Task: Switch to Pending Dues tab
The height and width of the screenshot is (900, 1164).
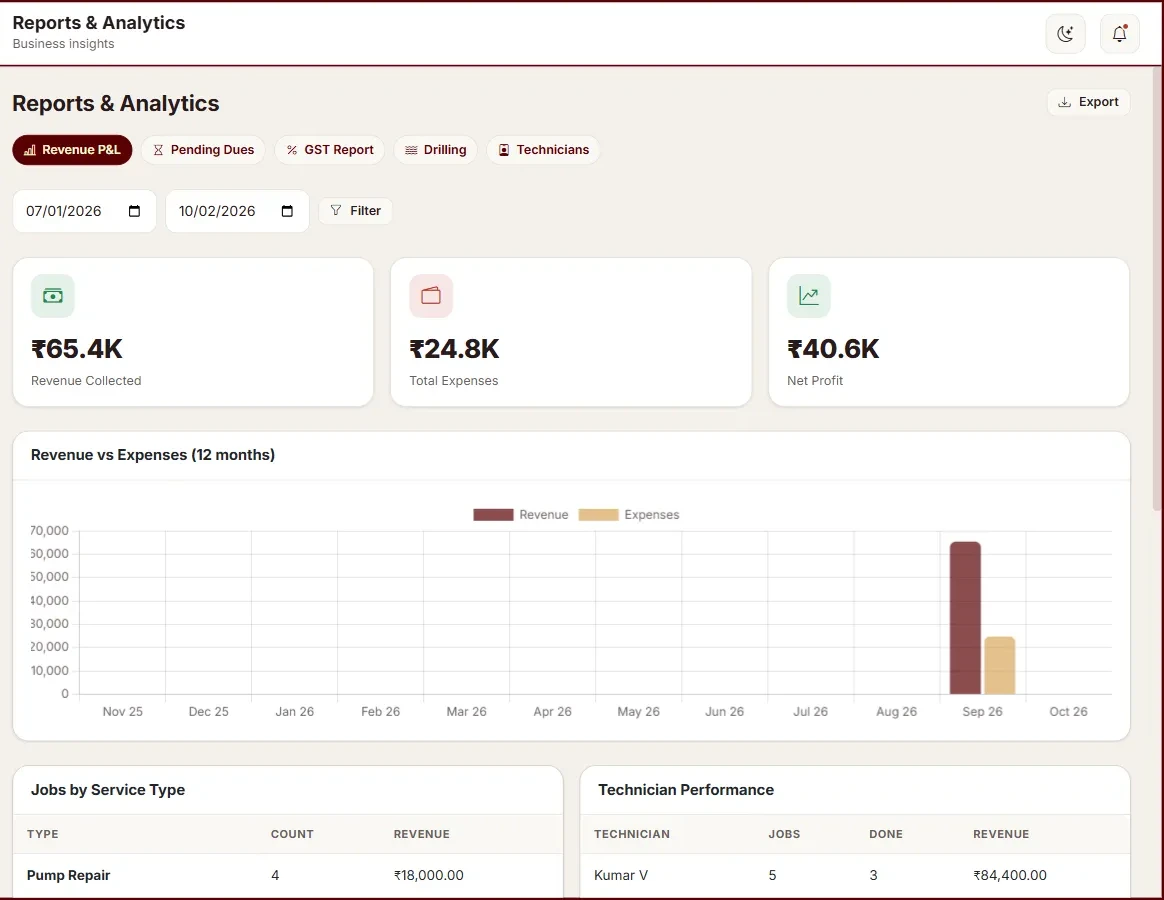Action: 203,149
